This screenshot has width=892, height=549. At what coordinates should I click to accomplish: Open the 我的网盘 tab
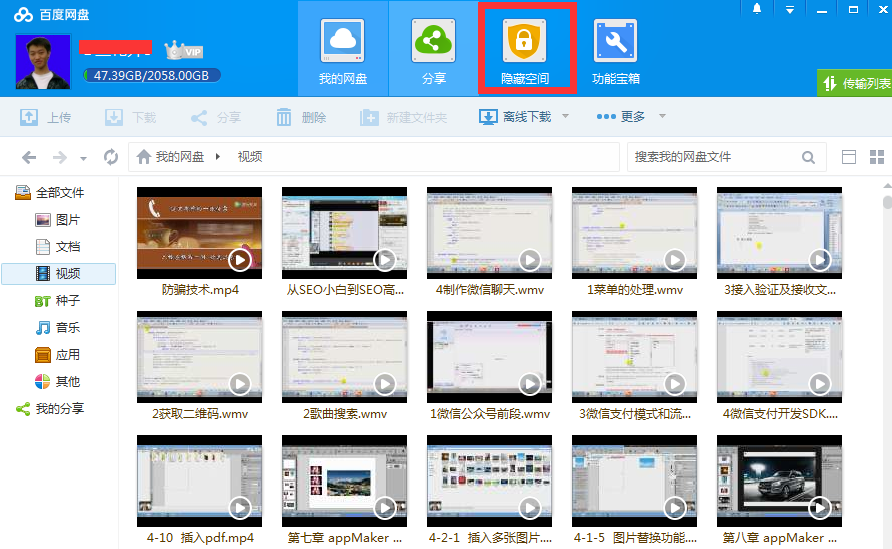point(343,49)
